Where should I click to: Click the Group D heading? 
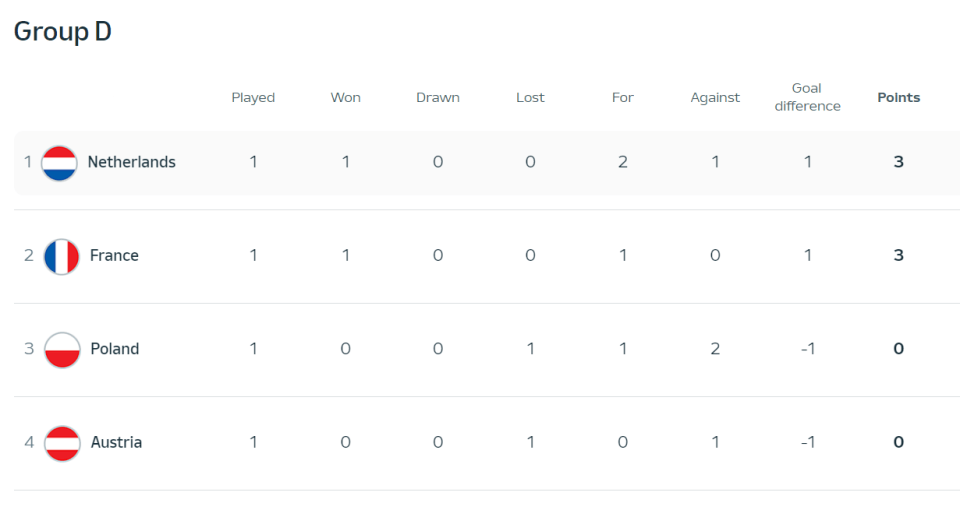coord(62,32)
